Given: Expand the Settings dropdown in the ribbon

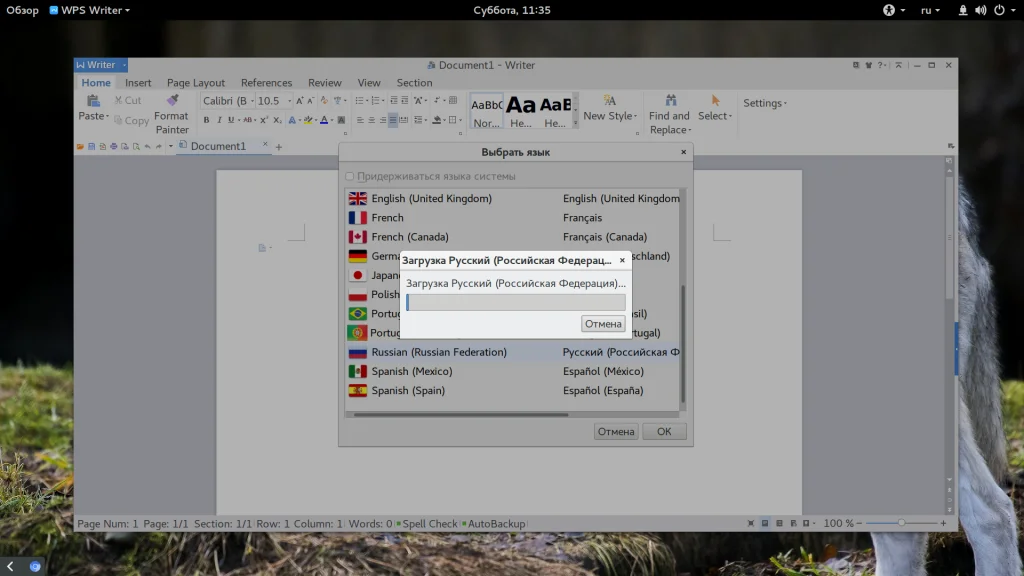Looking at the screenshot, I should pos(764,103).
